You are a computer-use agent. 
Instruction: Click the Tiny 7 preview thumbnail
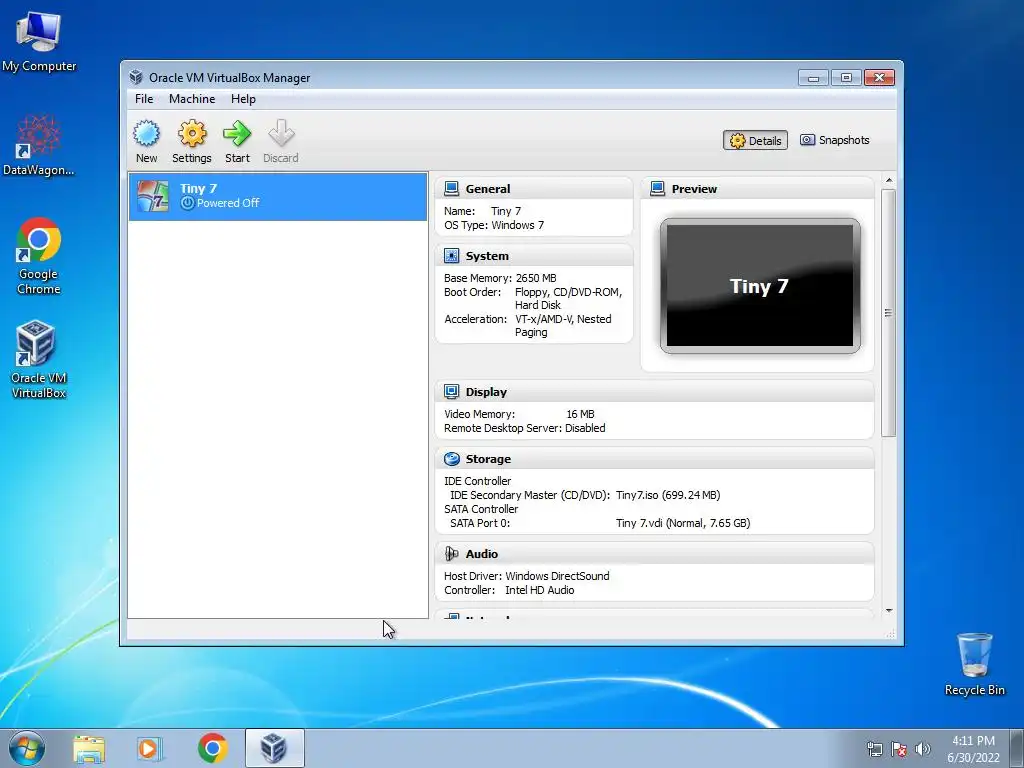click(760, 285)
